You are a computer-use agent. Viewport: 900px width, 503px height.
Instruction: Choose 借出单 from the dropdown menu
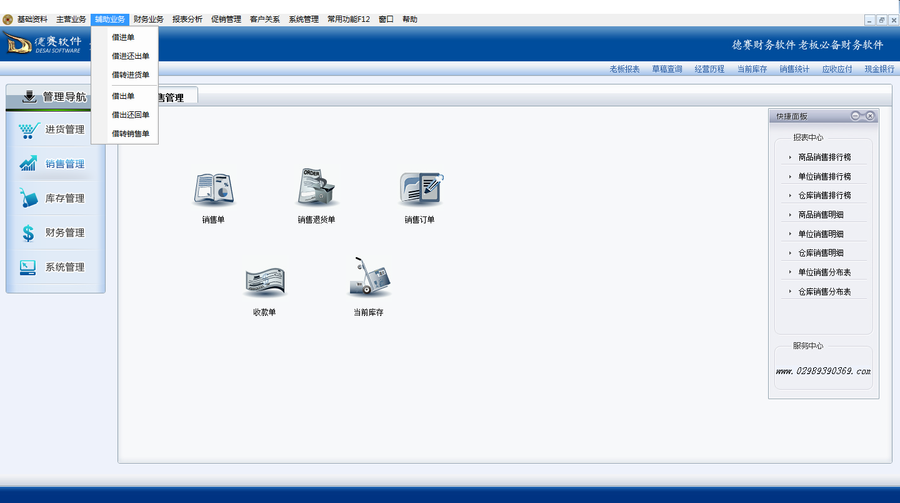[x=125, y=96]
